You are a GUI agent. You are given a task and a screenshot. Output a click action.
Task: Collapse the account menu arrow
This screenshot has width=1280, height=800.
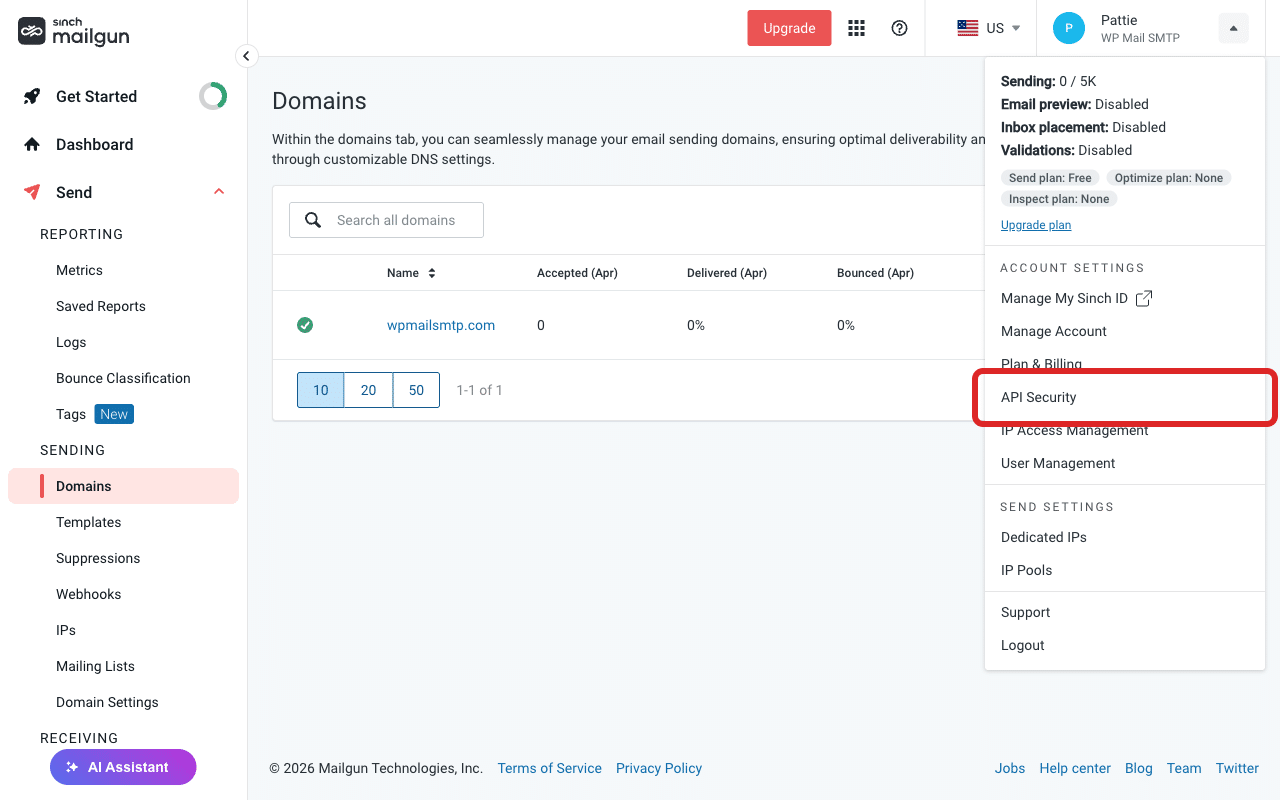[x=1233, y=28]
